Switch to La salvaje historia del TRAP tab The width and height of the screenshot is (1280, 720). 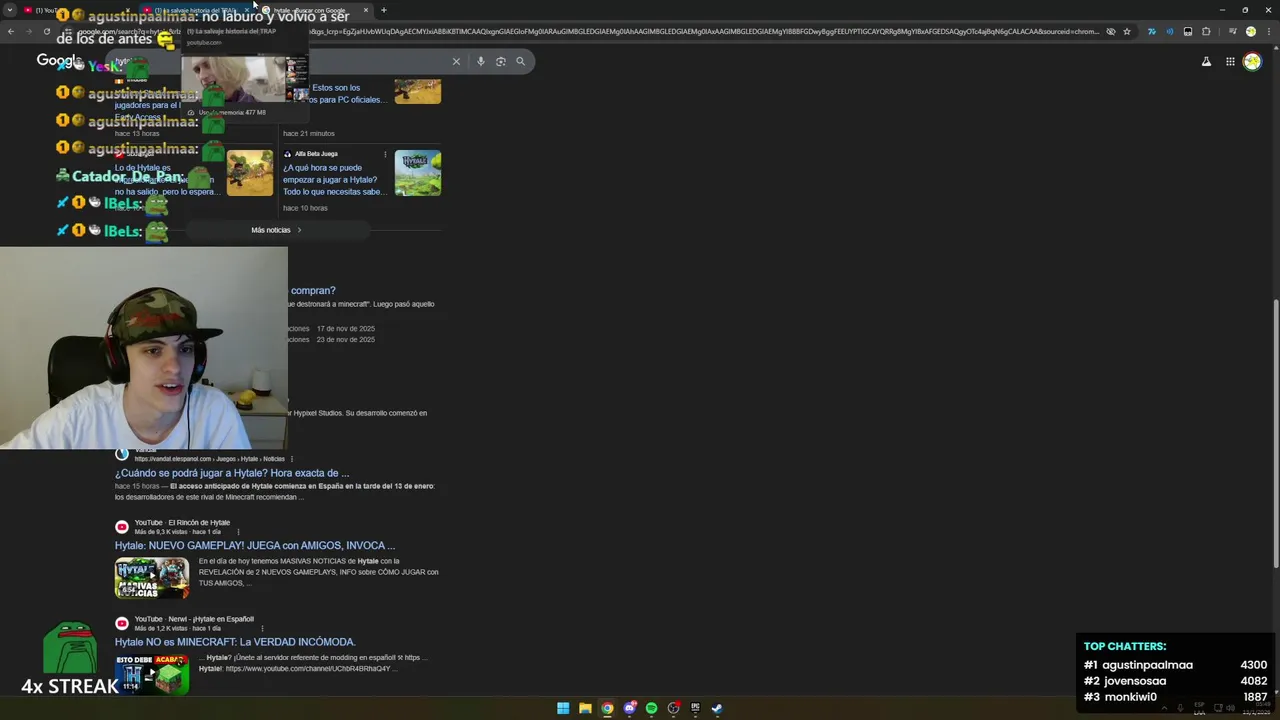click(196, 10)
